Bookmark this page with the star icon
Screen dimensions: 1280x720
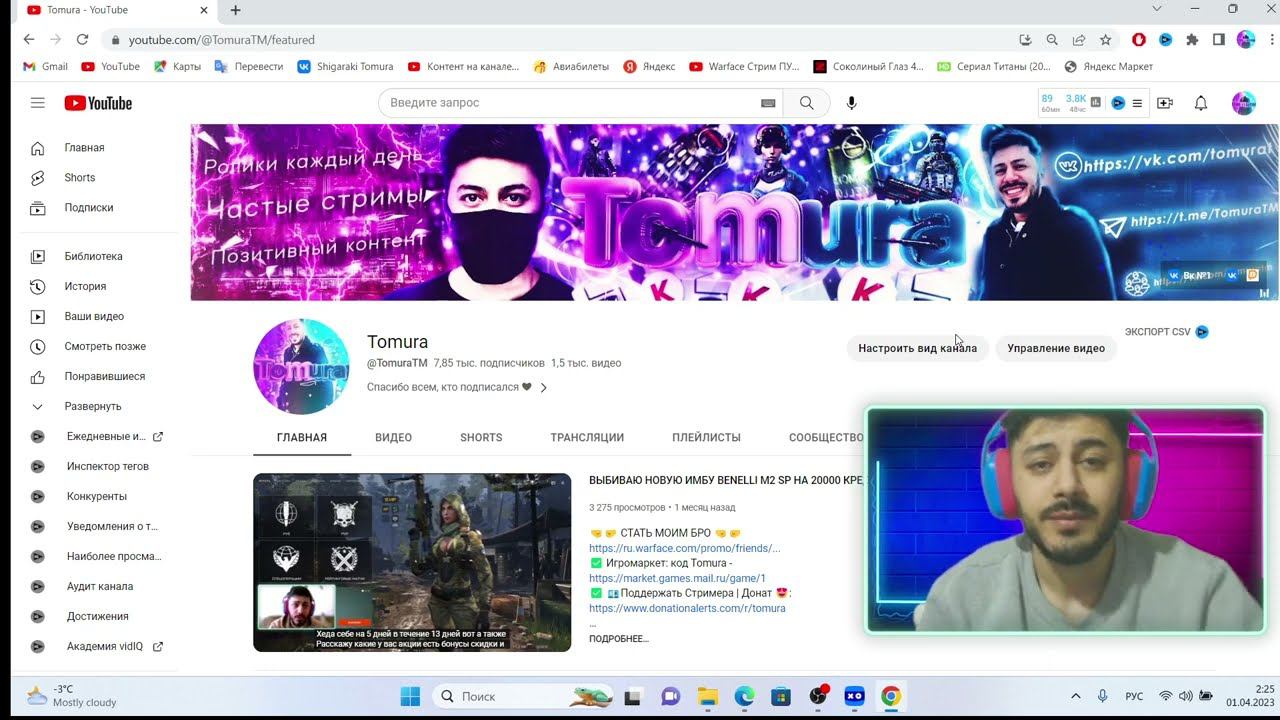[1105, 40]
